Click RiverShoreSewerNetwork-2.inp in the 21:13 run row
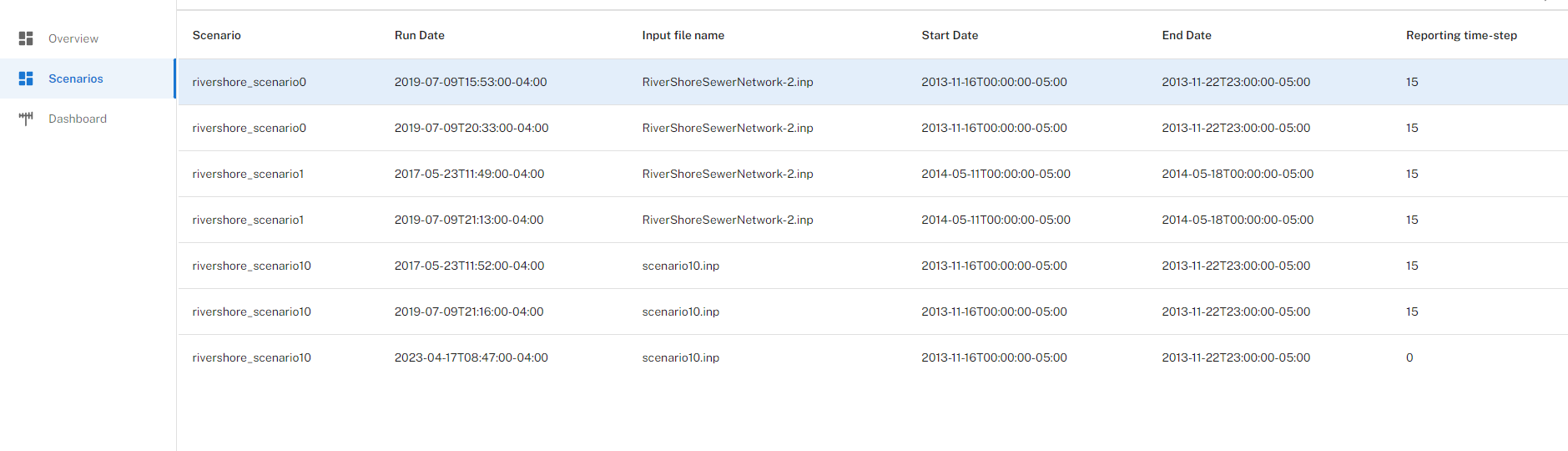1568x451 pixels. coord(728,220)
